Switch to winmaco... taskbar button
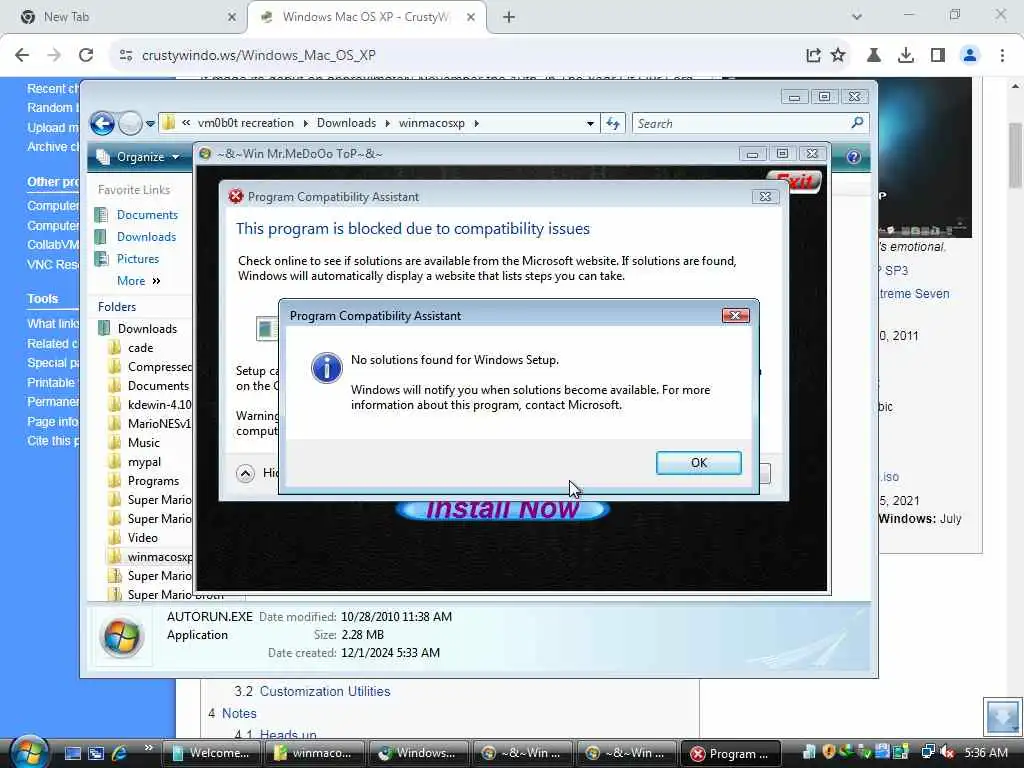Viewport: 1024px width, 768px height. point(315,753)
